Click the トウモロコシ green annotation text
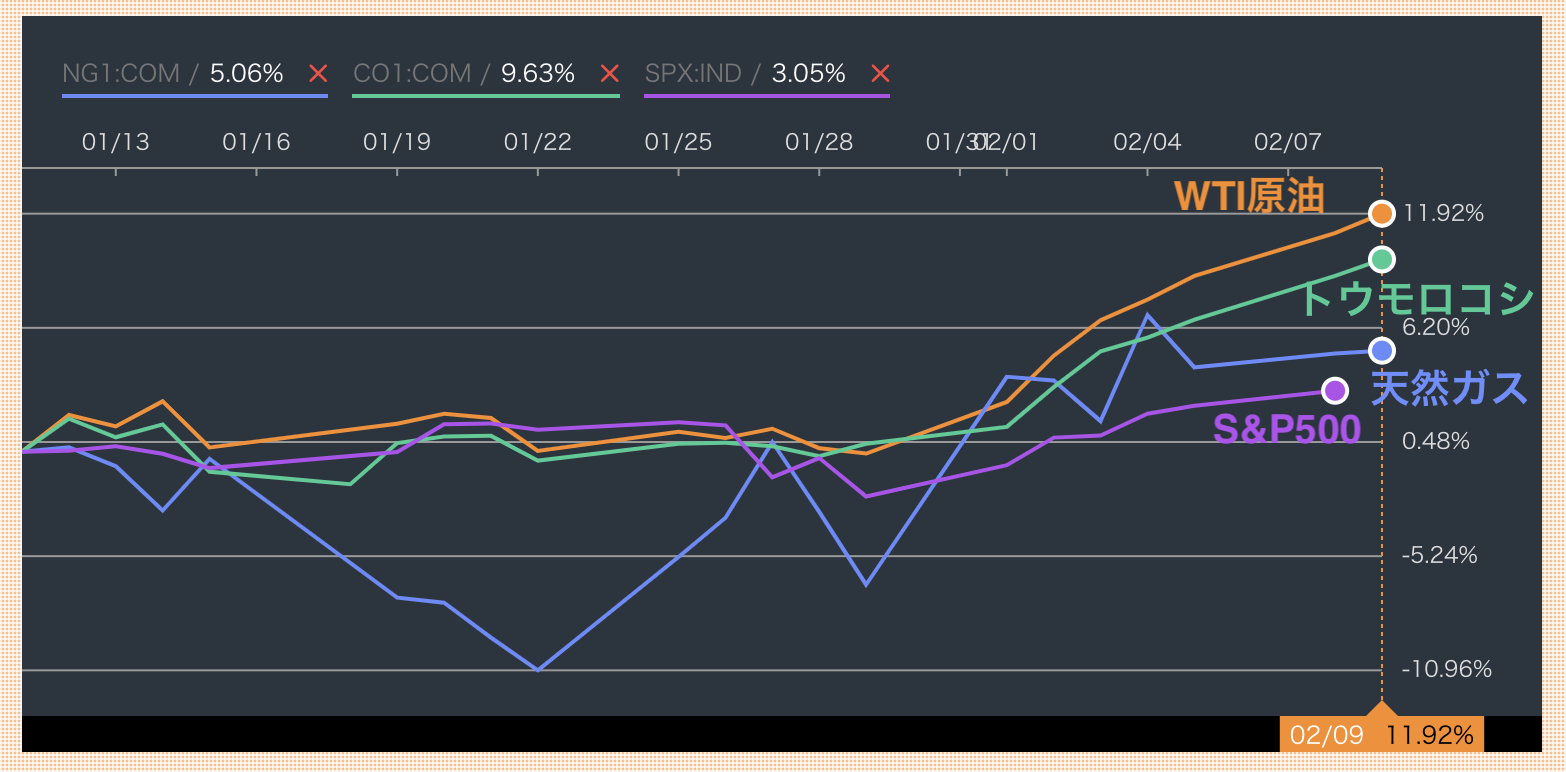Screen dimensions: 1566x772 tap(1414, 298)
